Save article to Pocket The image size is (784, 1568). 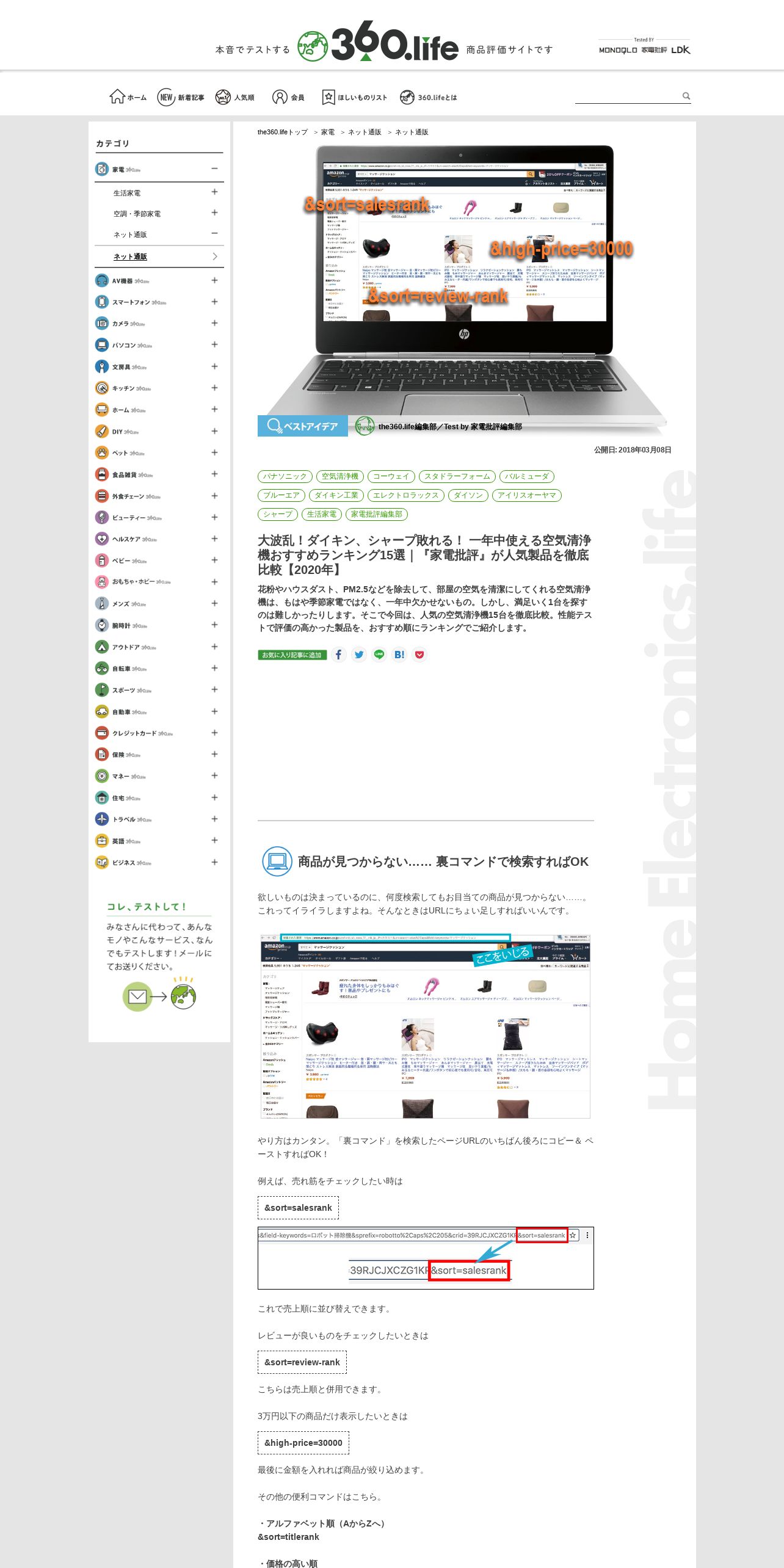[419, 655]
